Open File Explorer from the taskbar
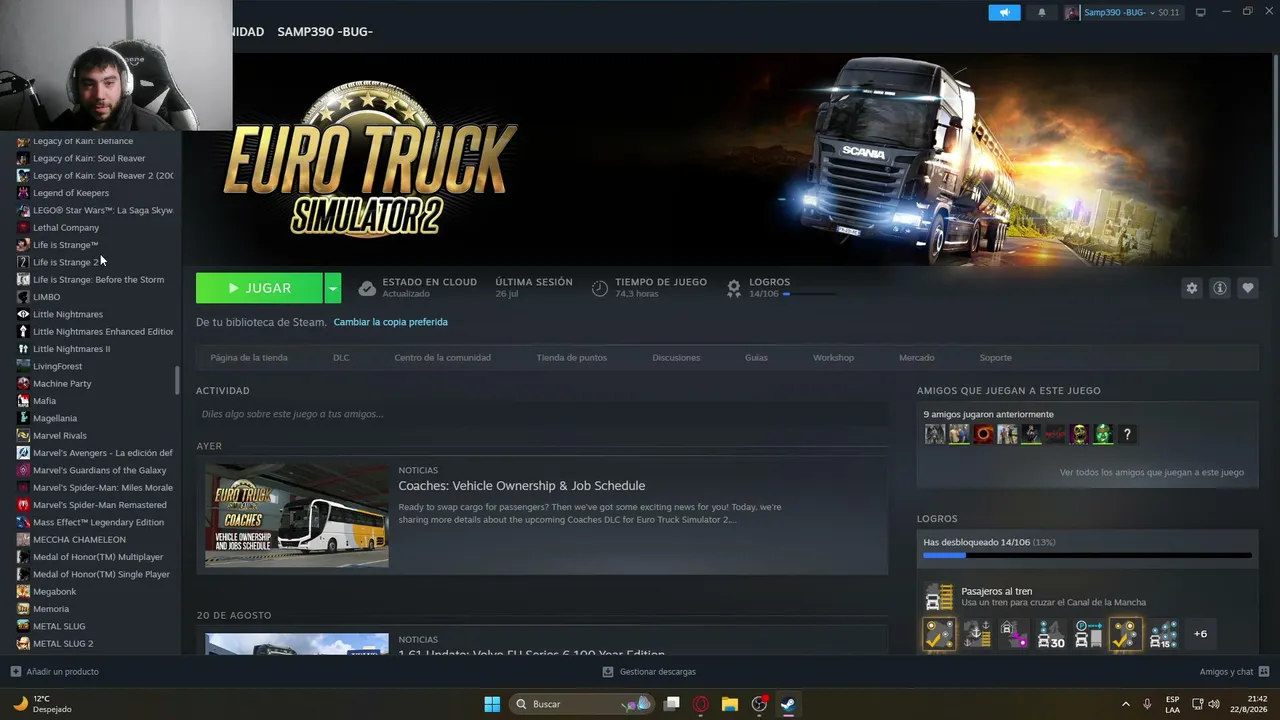The height and width of the screenshot is (720, 1280). pos(730,704)
